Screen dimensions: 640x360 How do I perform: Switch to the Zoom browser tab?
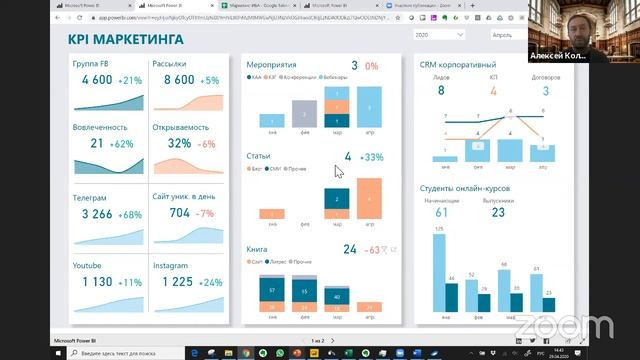(423, 6)
